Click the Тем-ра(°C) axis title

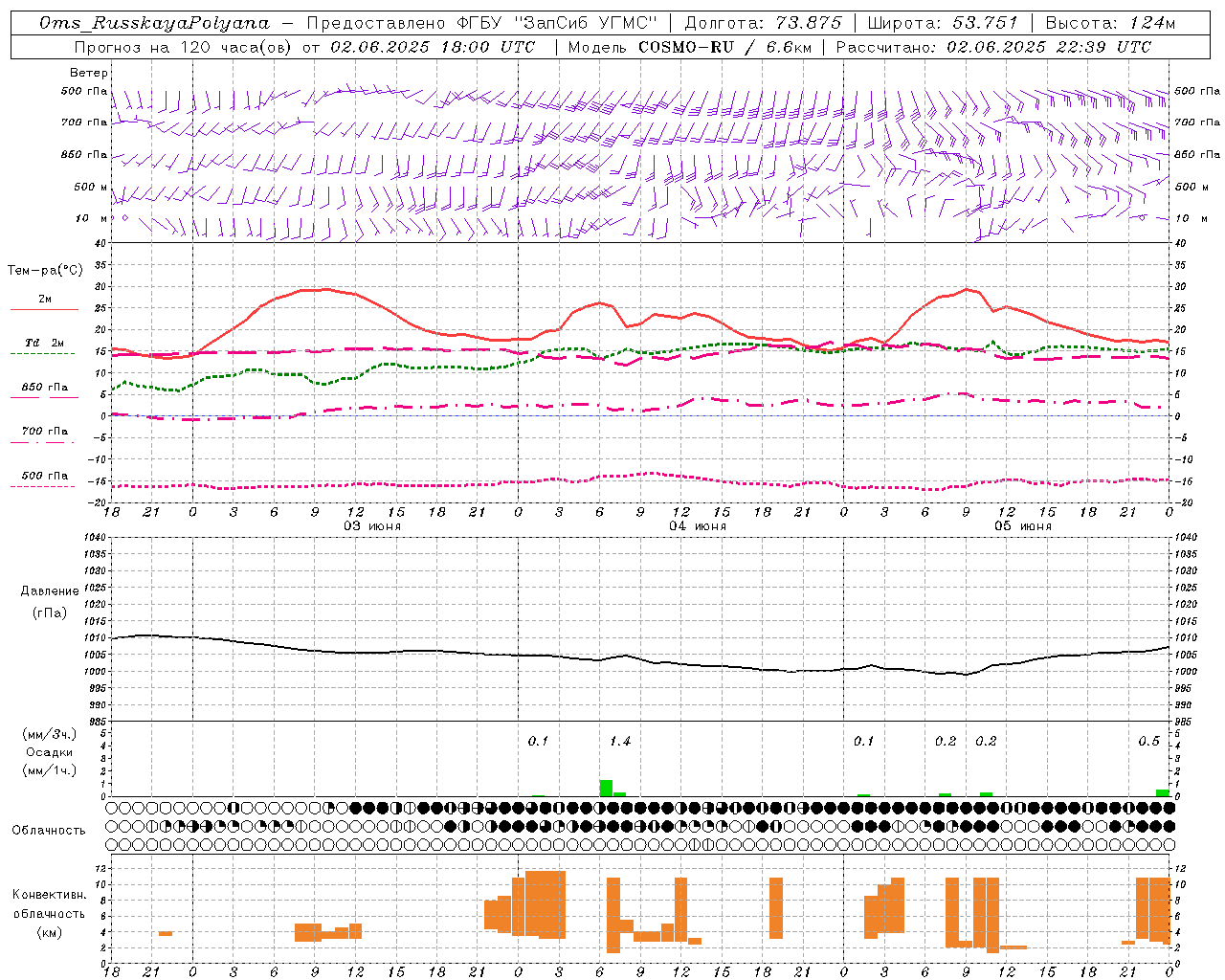45,270
